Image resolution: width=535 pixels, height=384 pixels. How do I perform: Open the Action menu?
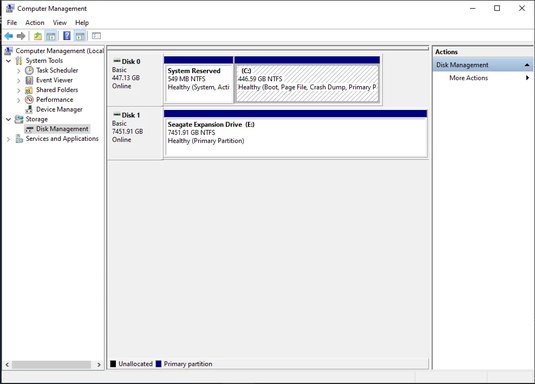35,23
